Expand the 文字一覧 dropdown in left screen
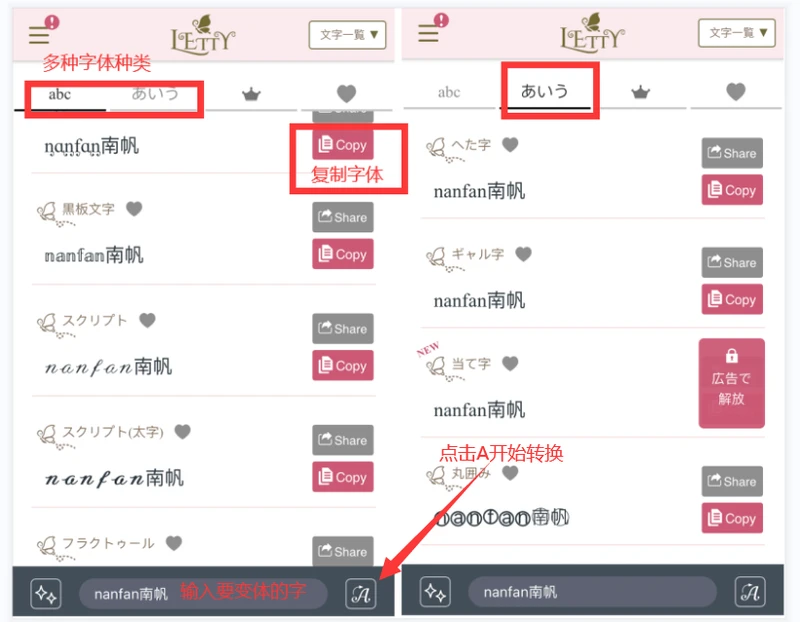This screenshot has height=622, width=800. 347,35
